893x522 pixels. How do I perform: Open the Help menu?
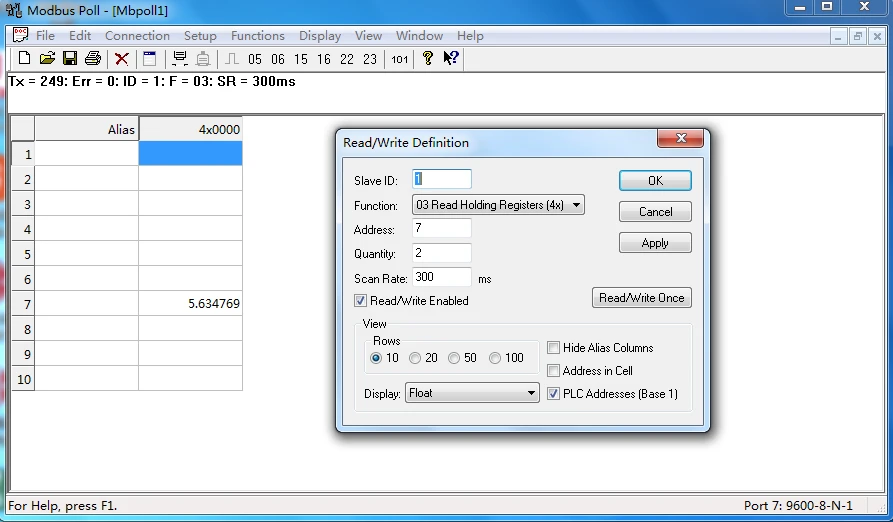pos(470,35)
